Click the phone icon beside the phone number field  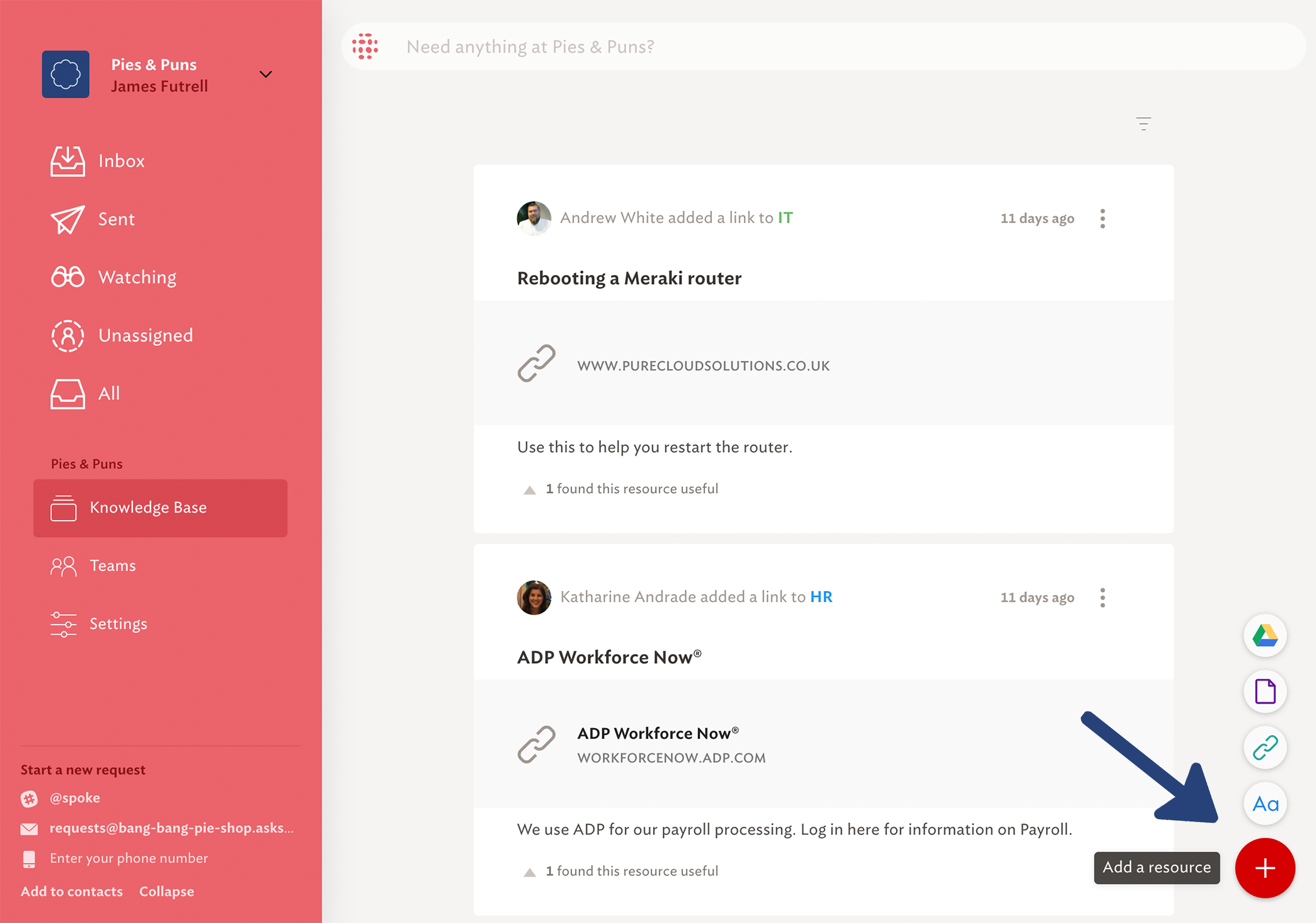click(29, 859)
